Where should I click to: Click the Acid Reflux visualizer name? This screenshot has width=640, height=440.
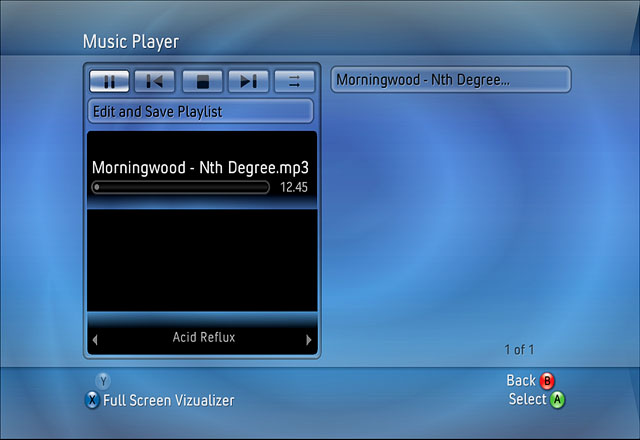[x=204, y=337]
